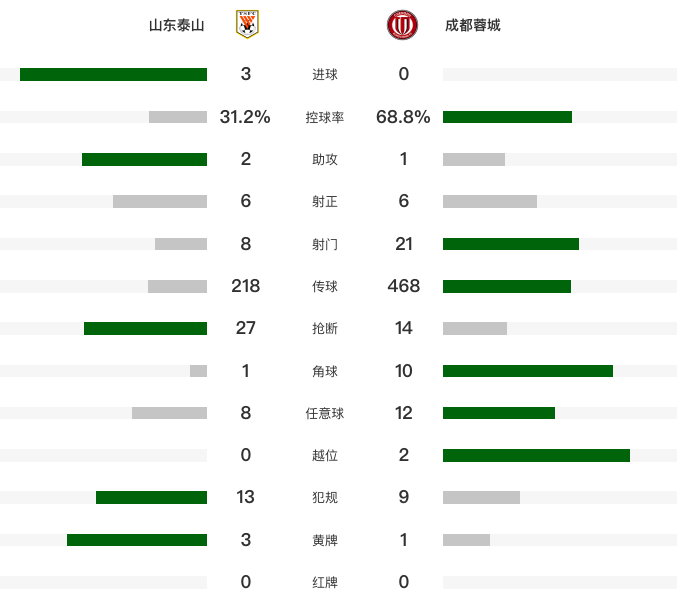
Task: Select the 黄牌 yellow cards label
Action: pyautogui.click(x=325, y=540)
